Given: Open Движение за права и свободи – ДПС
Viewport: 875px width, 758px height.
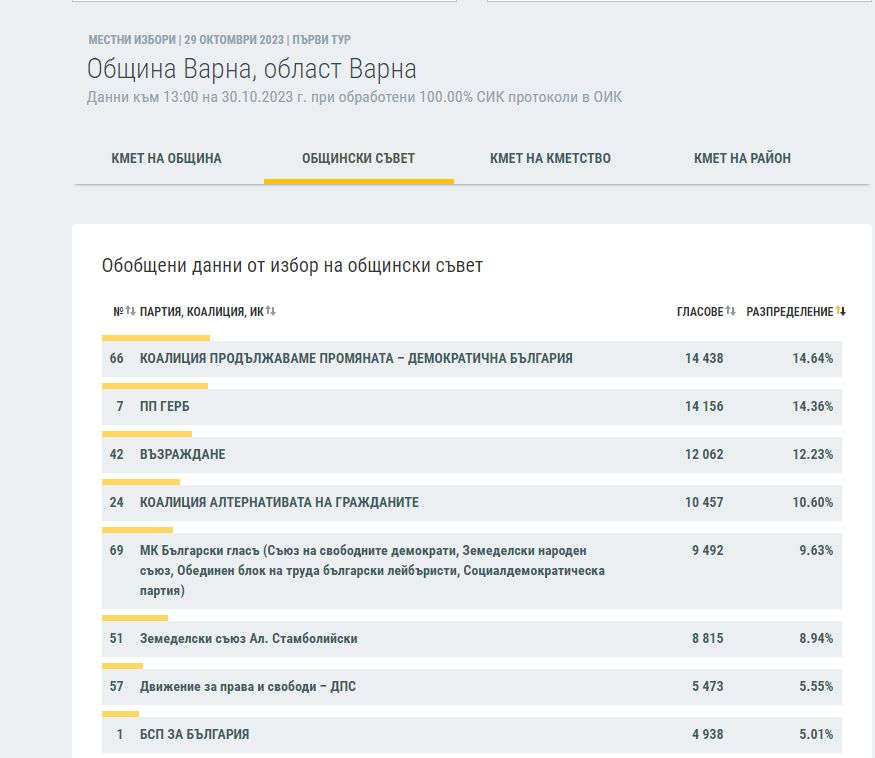Looking at the screenshot, I should 472,687.
